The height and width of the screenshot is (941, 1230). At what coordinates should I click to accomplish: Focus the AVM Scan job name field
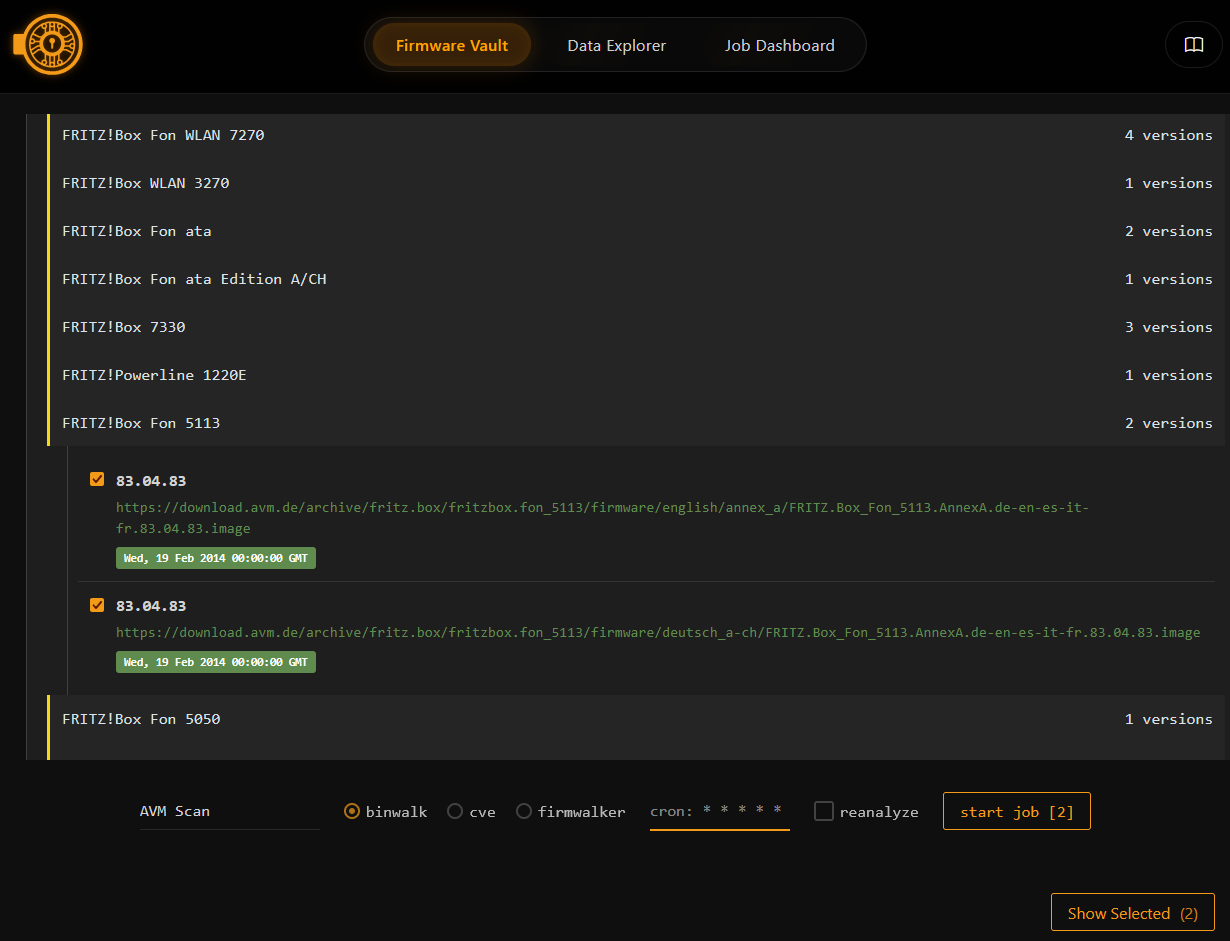click(230, 811)
